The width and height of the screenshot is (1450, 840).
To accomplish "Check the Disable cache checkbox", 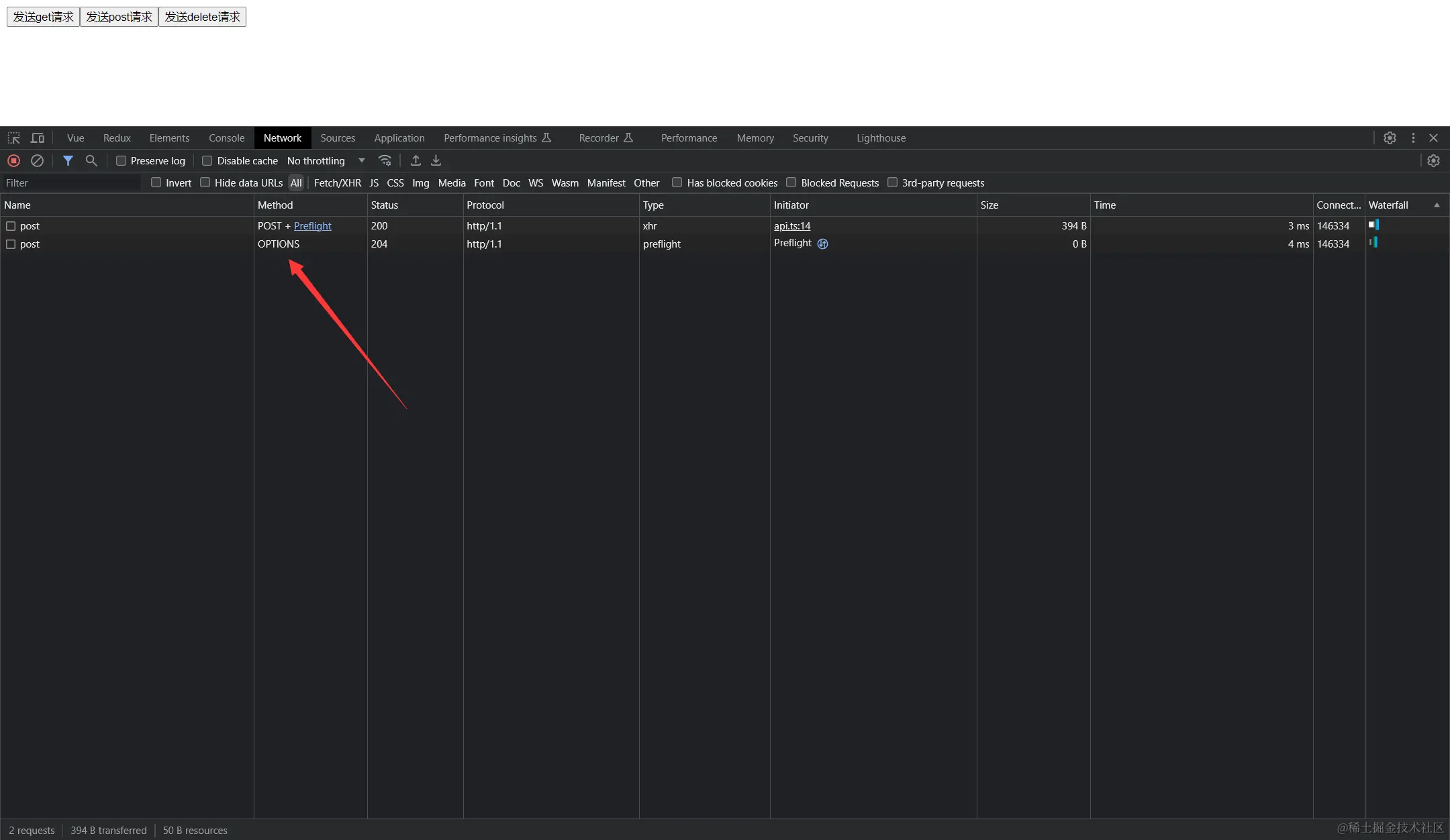I will 207,161.
